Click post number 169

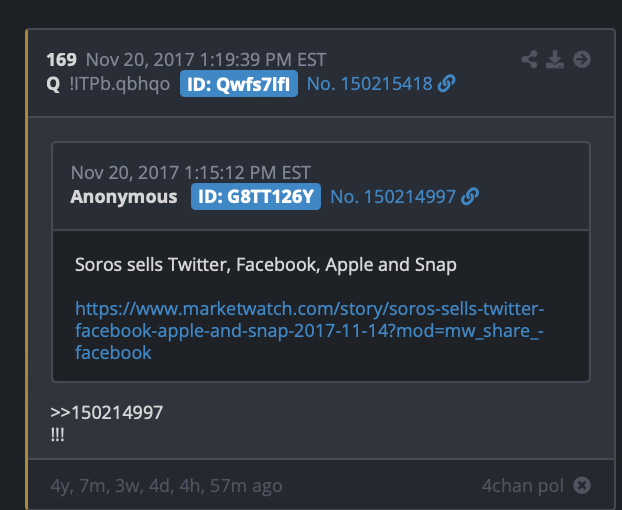click(61, 60)
